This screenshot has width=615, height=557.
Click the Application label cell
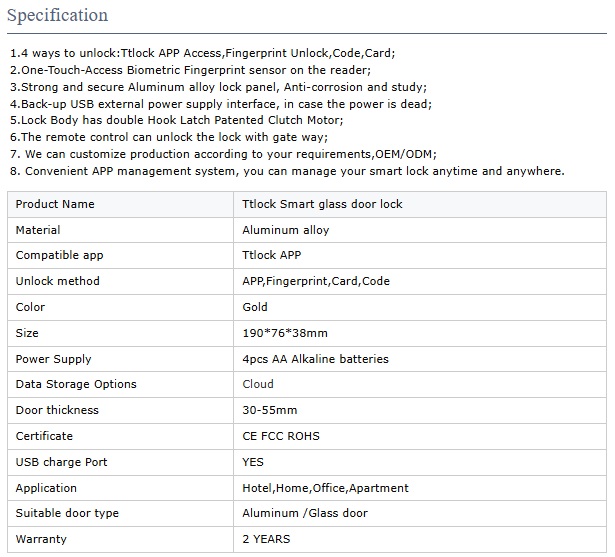120,488
